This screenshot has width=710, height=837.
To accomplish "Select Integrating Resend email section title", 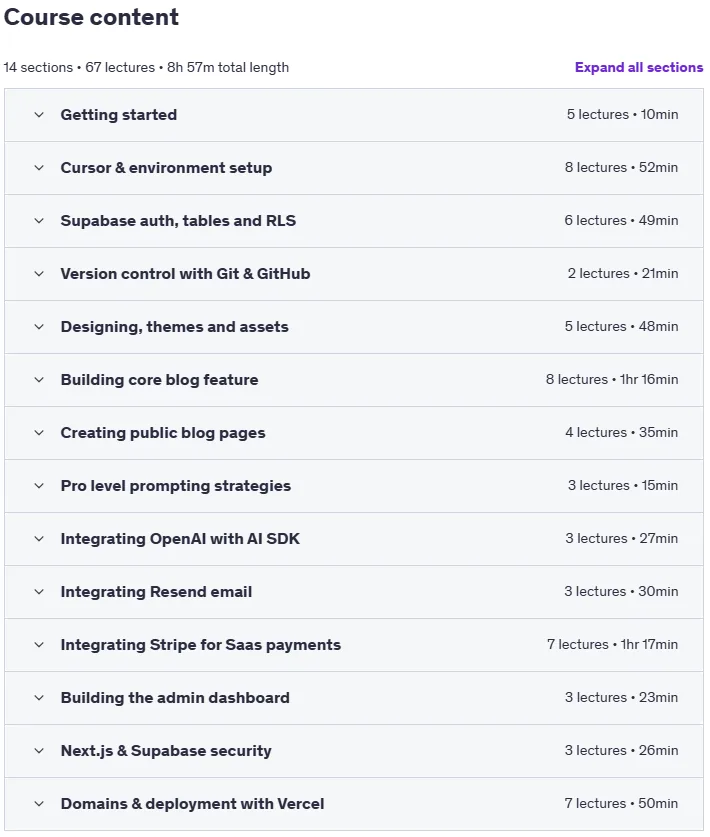I will pyautogui.click(x=156, y=591).
